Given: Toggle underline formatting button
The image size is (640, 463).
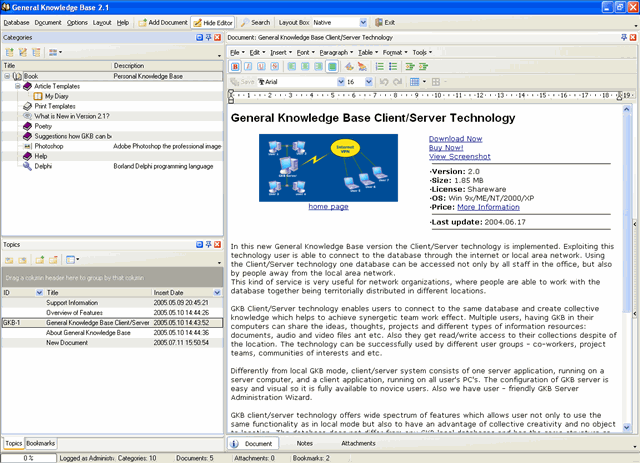Looking at the screenshot, I should pos(261,67).
